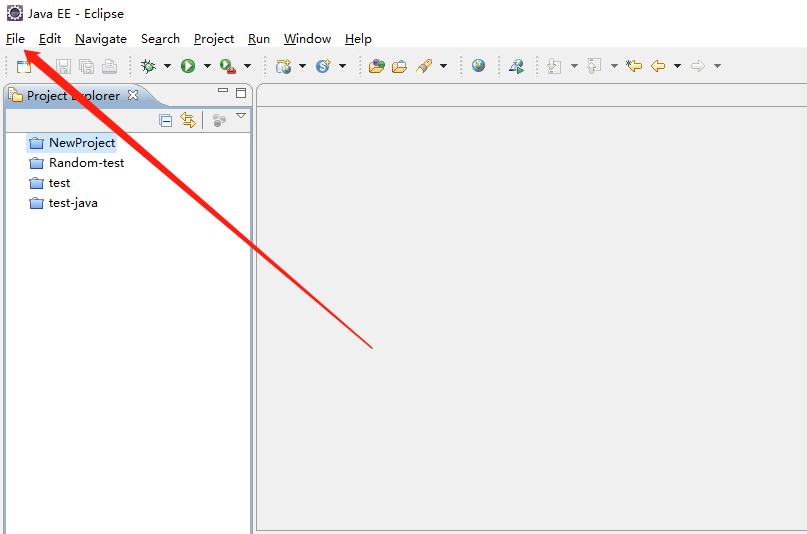
Task: Click the Collapse All icon in Project Explorer
Action: point(166,120)
